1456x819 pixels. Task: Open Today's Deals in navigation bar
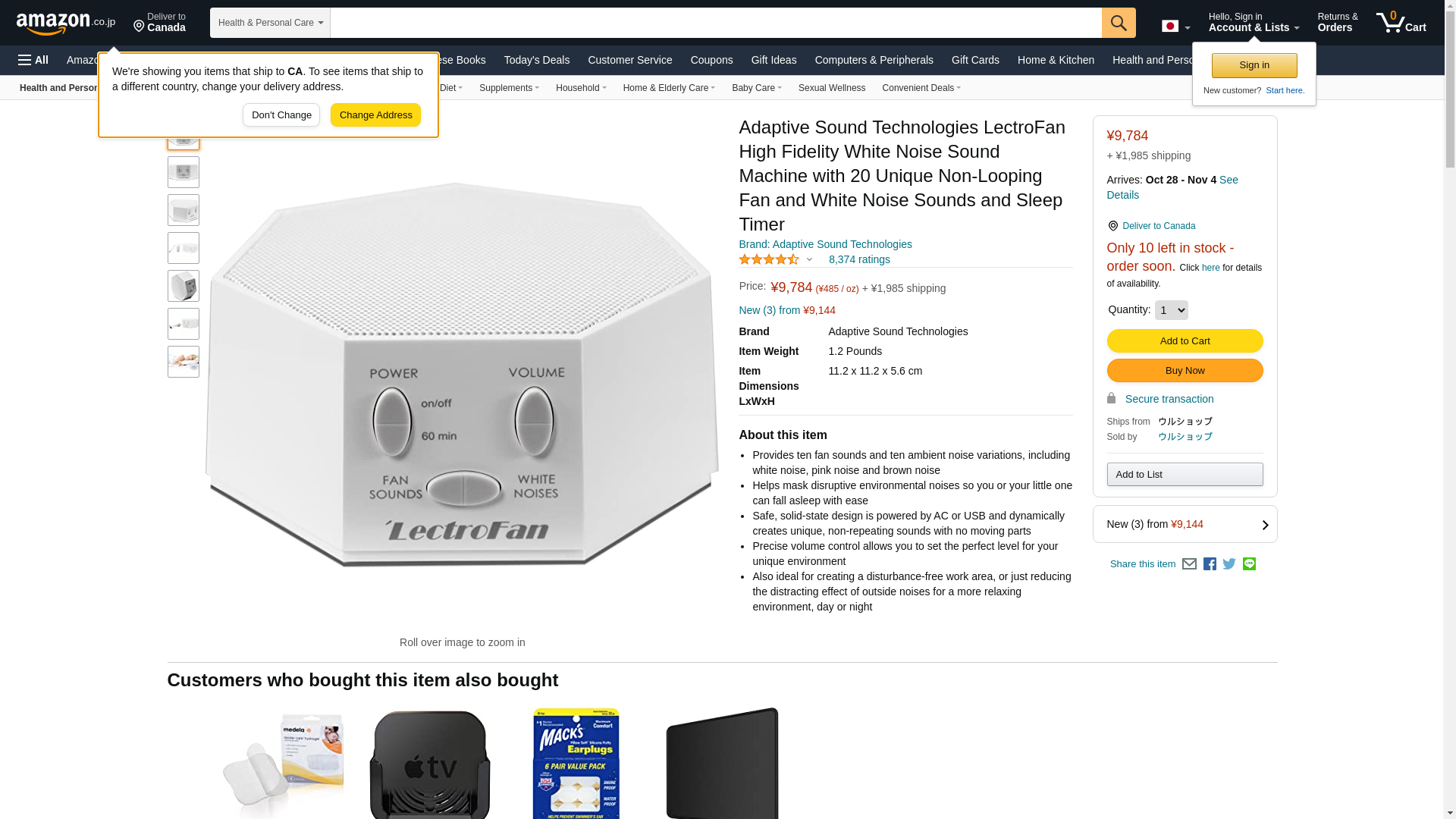536,60
